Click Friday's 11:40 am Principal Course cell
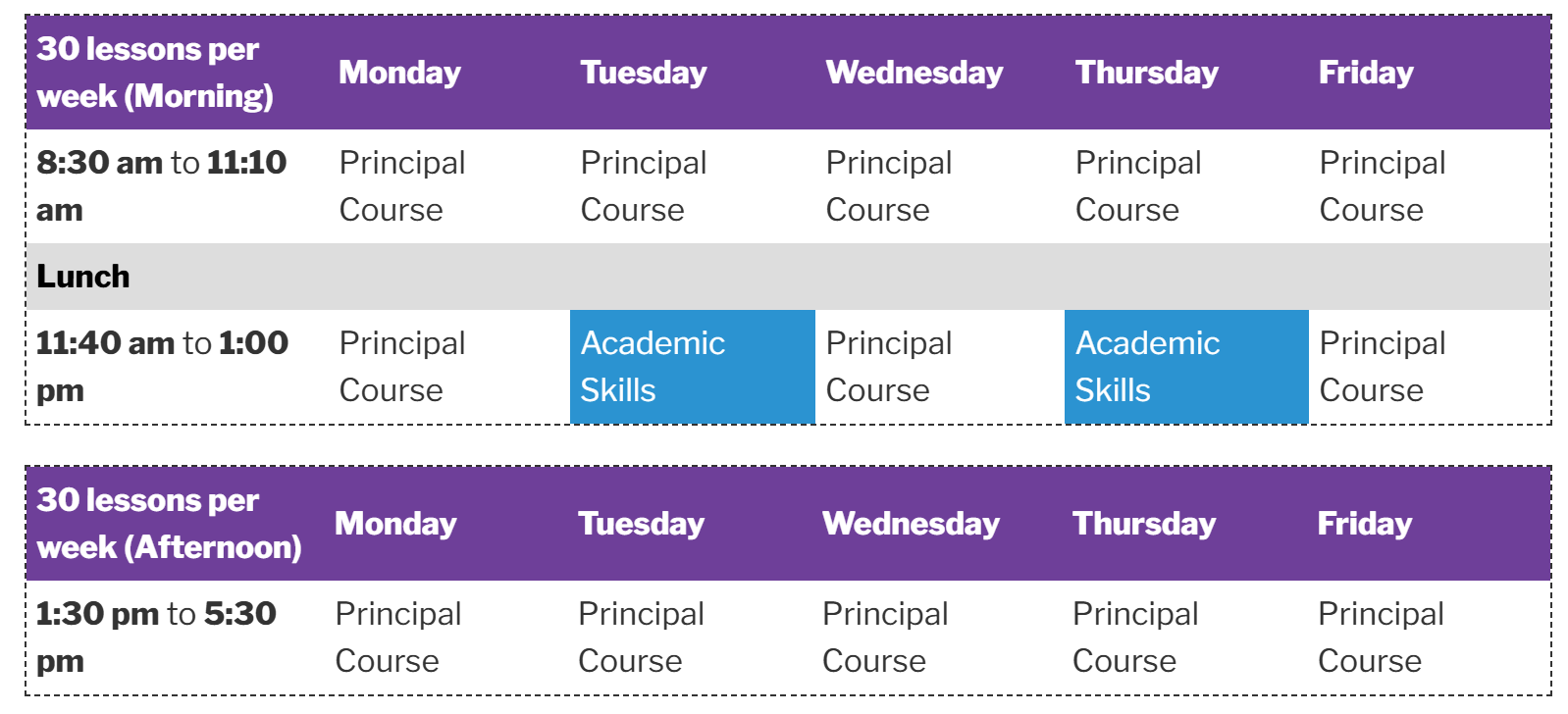The width and height of the screenshot is (1568, 714). [1382, 366]
